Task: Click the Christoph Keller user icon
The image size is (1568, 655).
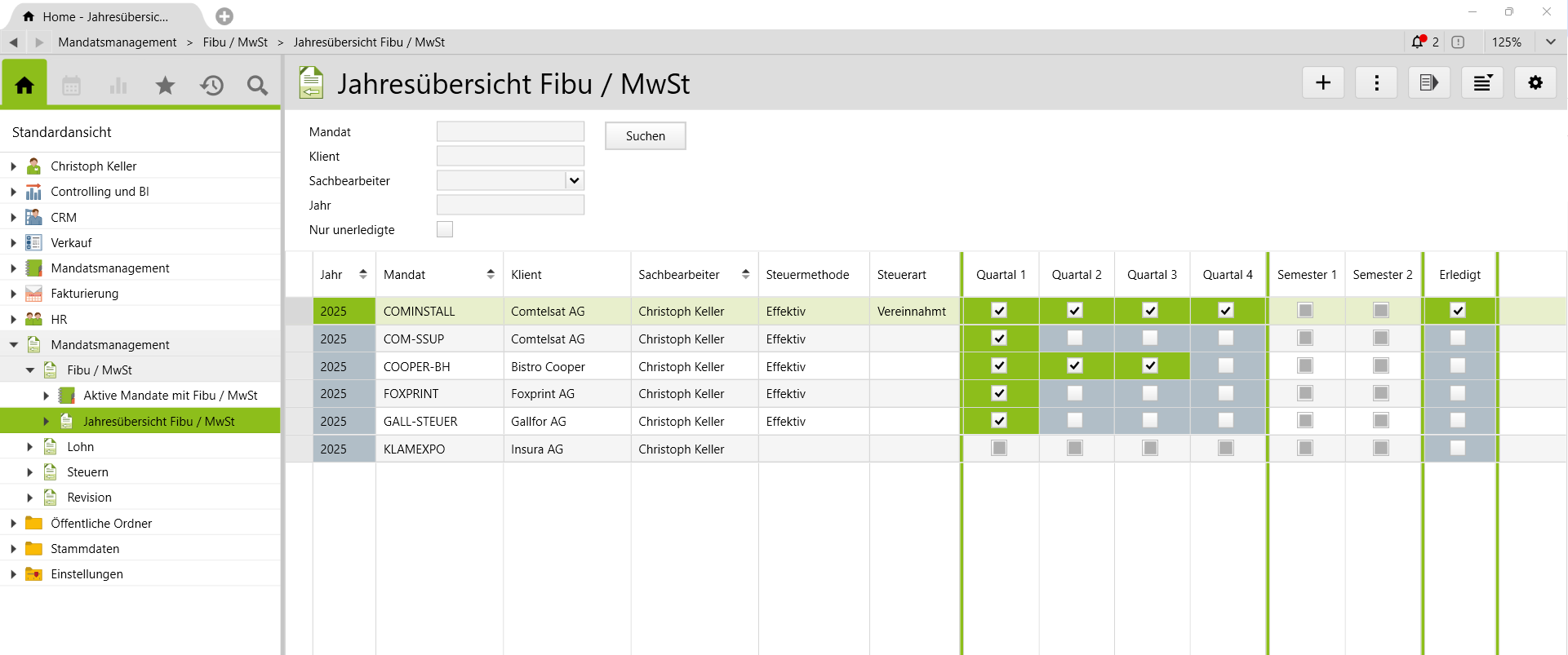Action: point(33,166)
